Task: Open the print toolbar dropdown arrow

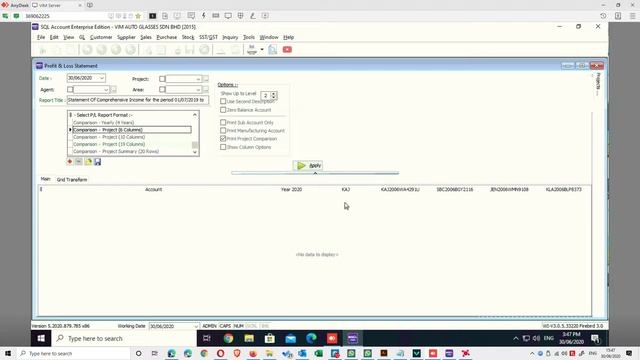Action: point(262,49)
